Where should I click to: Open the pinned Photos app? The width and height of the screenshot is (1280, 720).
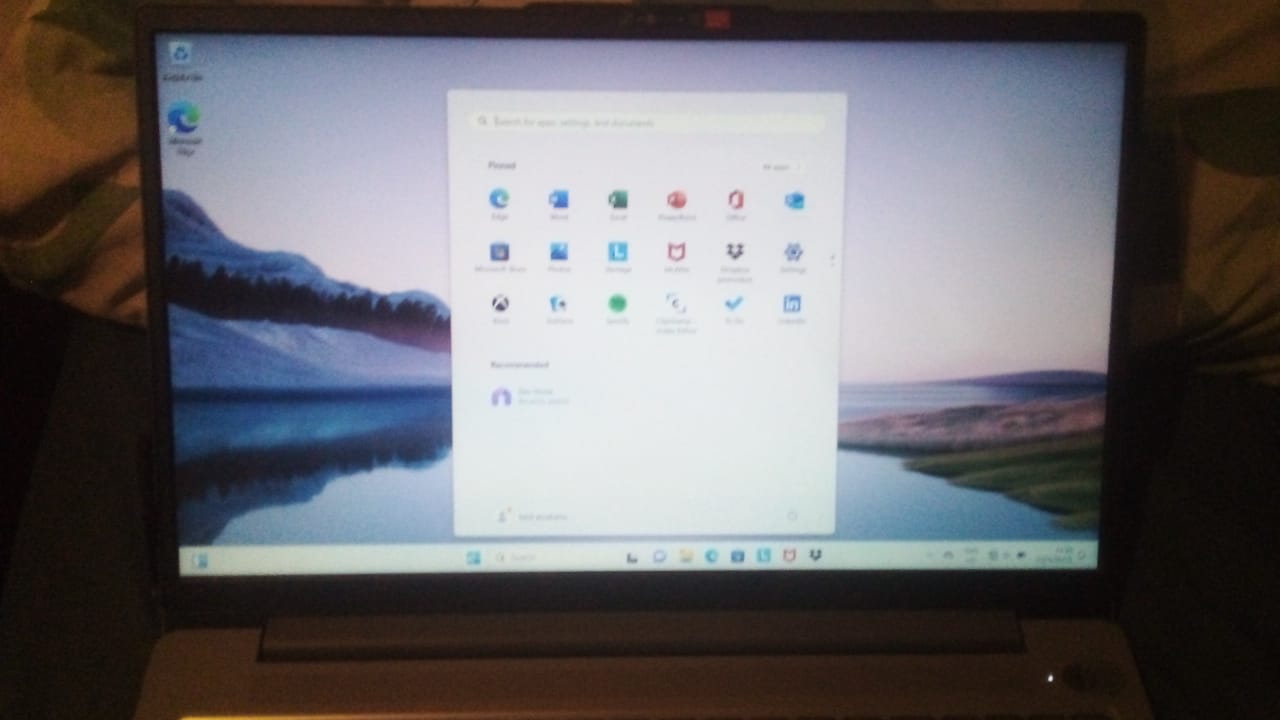click(x=558, y=253)
